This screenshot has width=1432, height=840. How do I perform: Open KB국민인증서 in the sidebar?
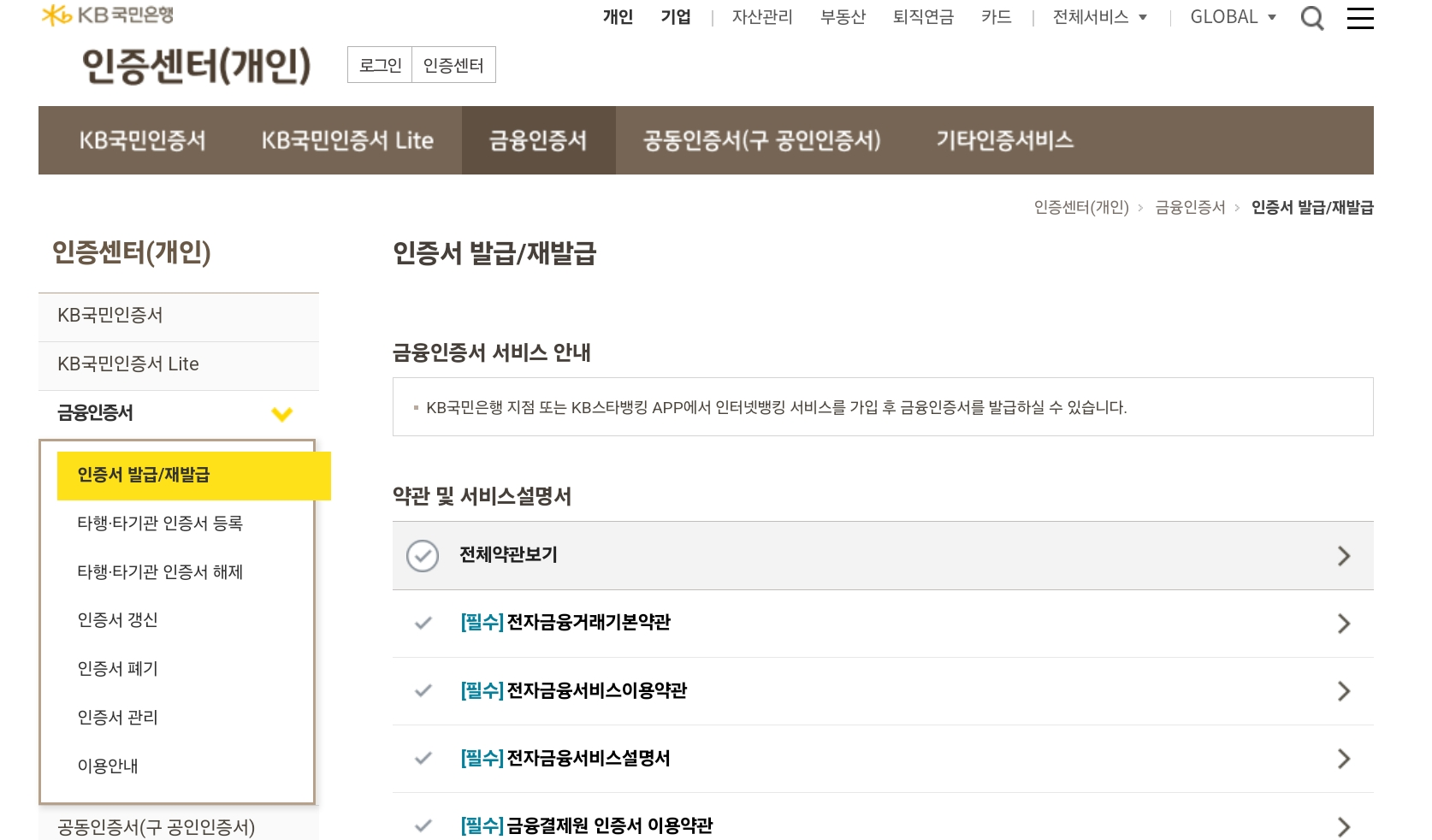179,316
